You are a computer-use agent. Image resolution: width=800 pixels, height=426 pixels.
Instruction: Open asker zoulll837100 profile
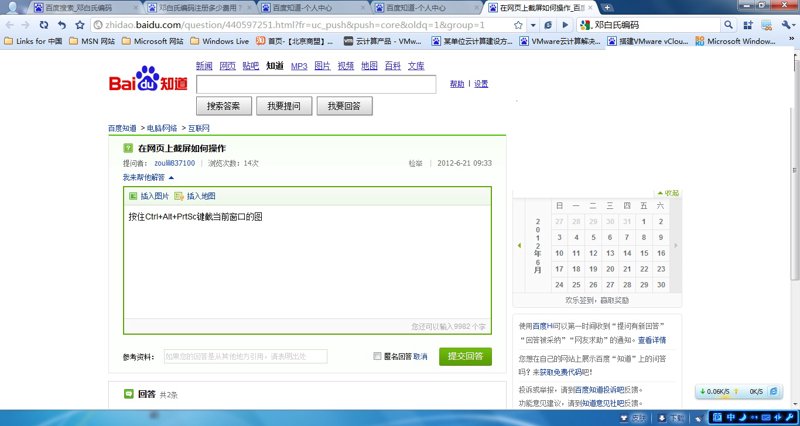[174, 163]
